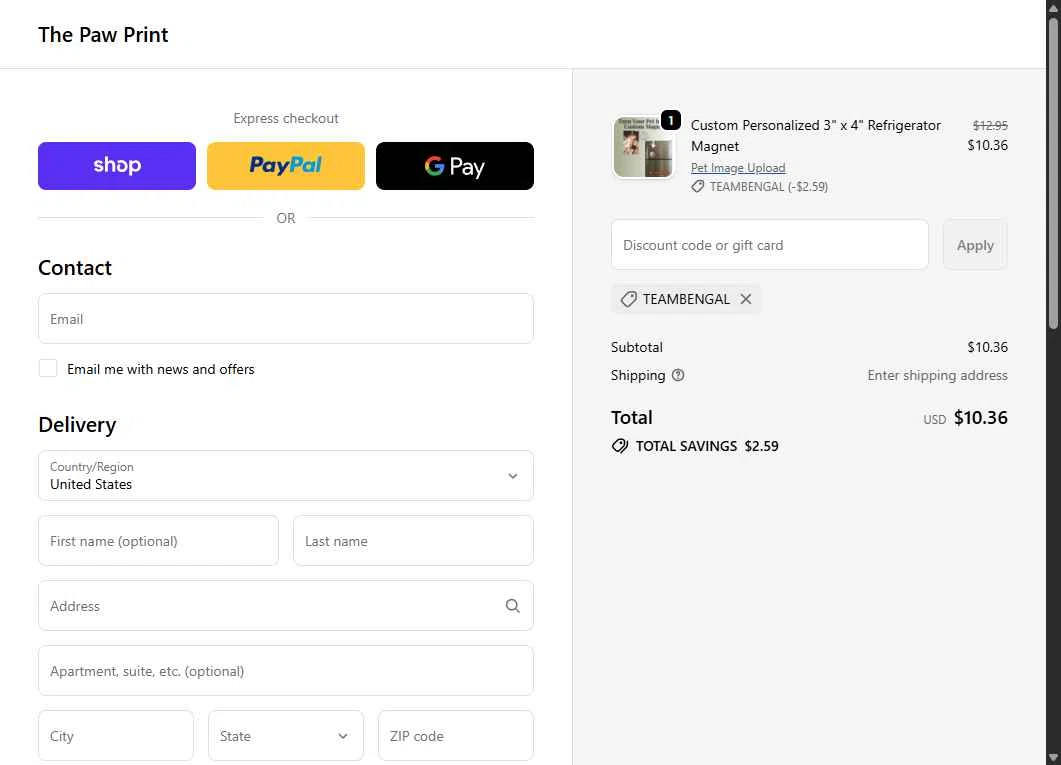This screenshot has height=765, width=1061.
Task: Click the Discount code or gift card field
Action: [769, 245]
